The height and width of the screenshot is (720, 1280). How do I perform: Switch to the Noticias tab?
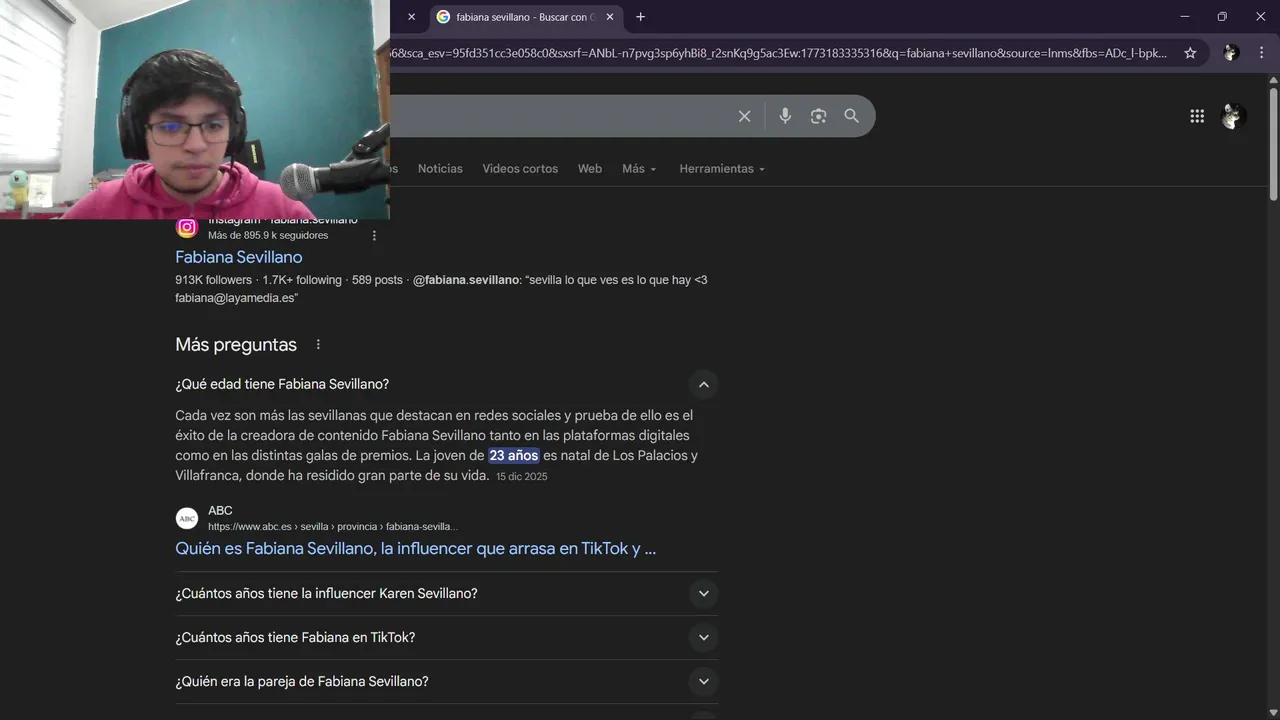[440, 169]
